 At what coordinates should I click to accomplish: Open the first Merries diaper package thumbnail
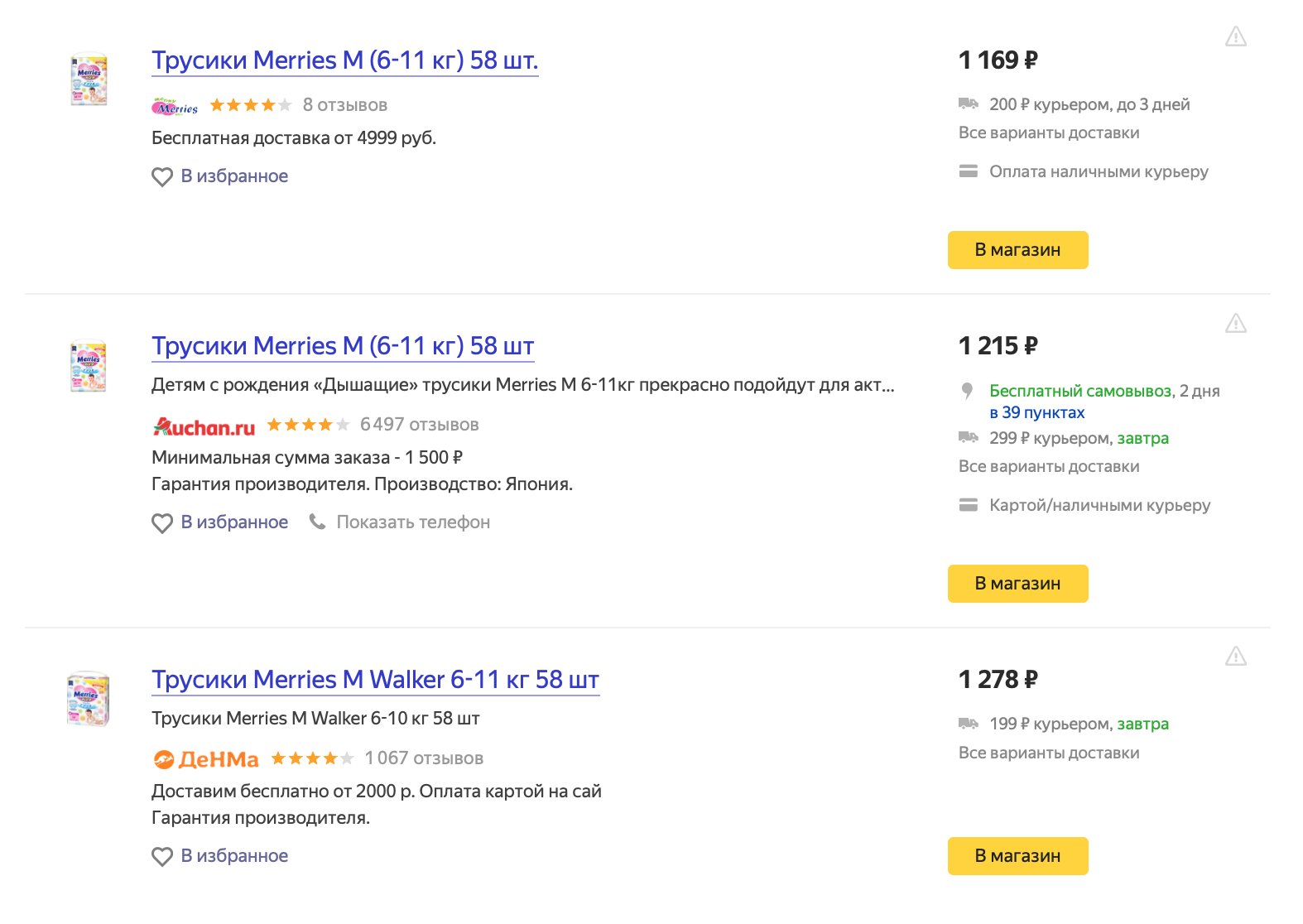click(x=89, y=80)
